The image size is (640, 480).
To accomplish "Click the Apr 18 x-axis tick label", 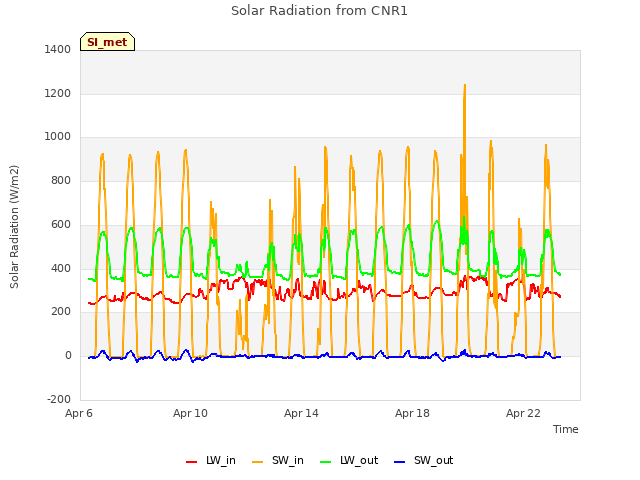I will pos(412,413).
